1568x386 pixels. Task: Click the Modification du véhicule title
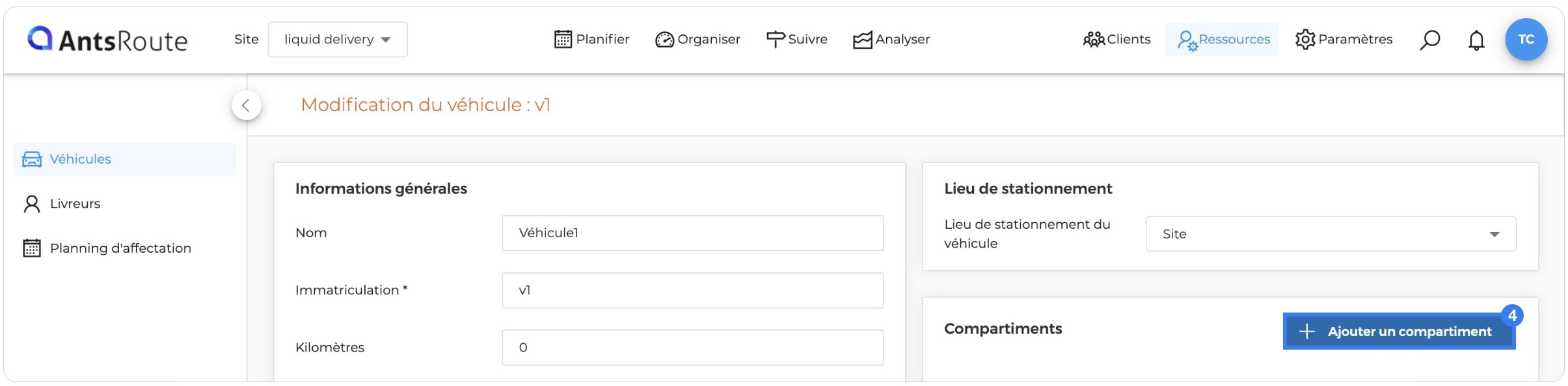[426, 105]
